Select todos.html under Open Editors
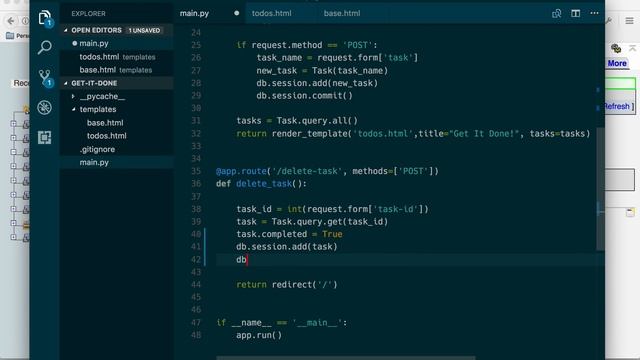 coord(99,57)
